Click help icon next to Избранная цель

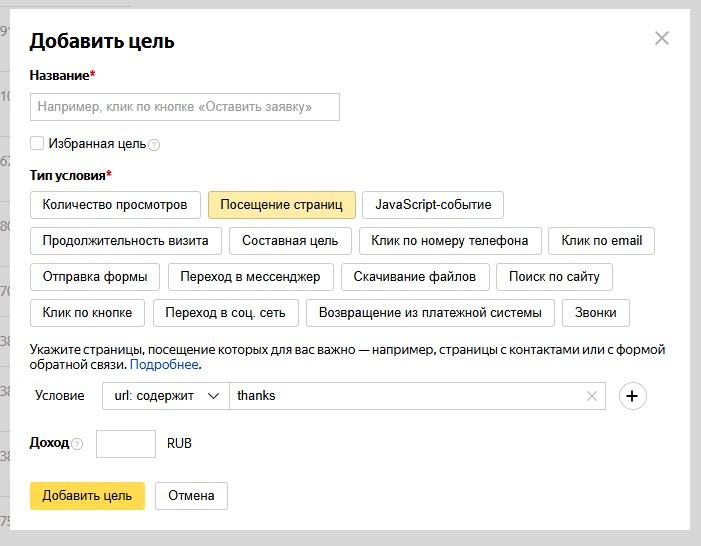(x=154, y=145)
